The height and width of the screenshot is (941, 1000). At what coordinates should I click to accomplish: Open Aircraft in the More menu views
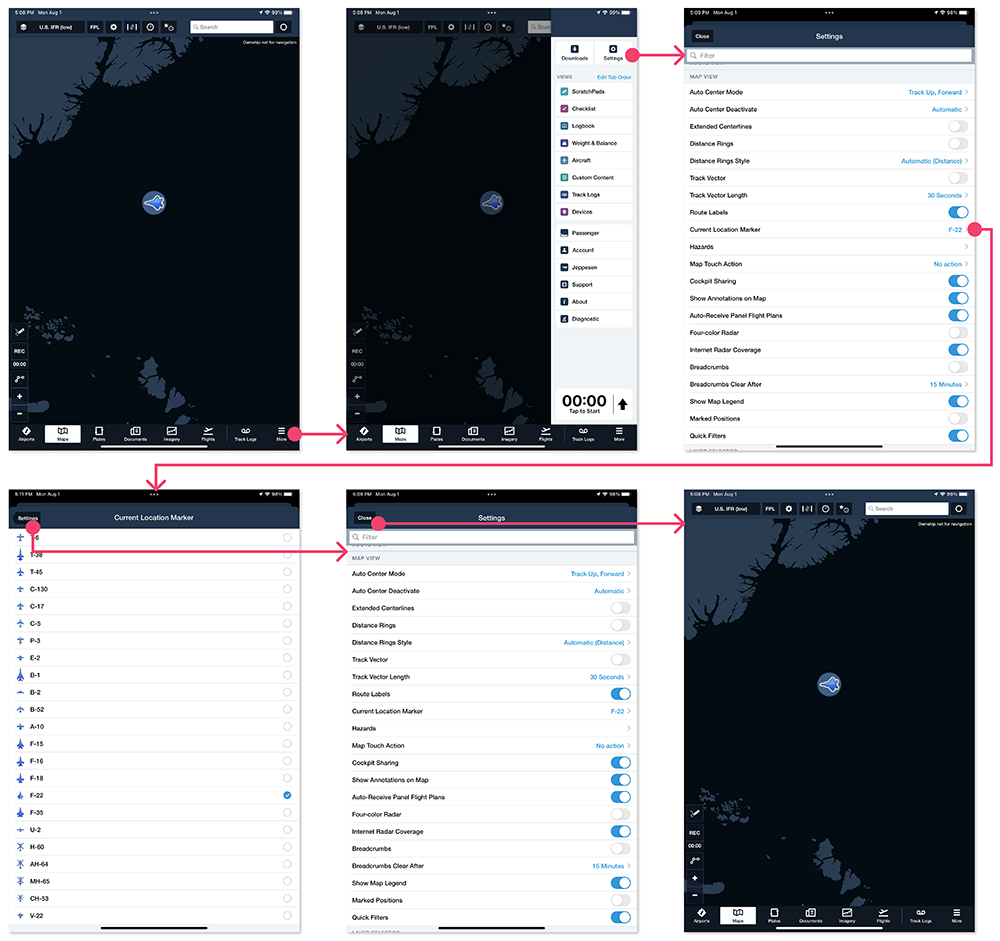[x=594, y=160]
